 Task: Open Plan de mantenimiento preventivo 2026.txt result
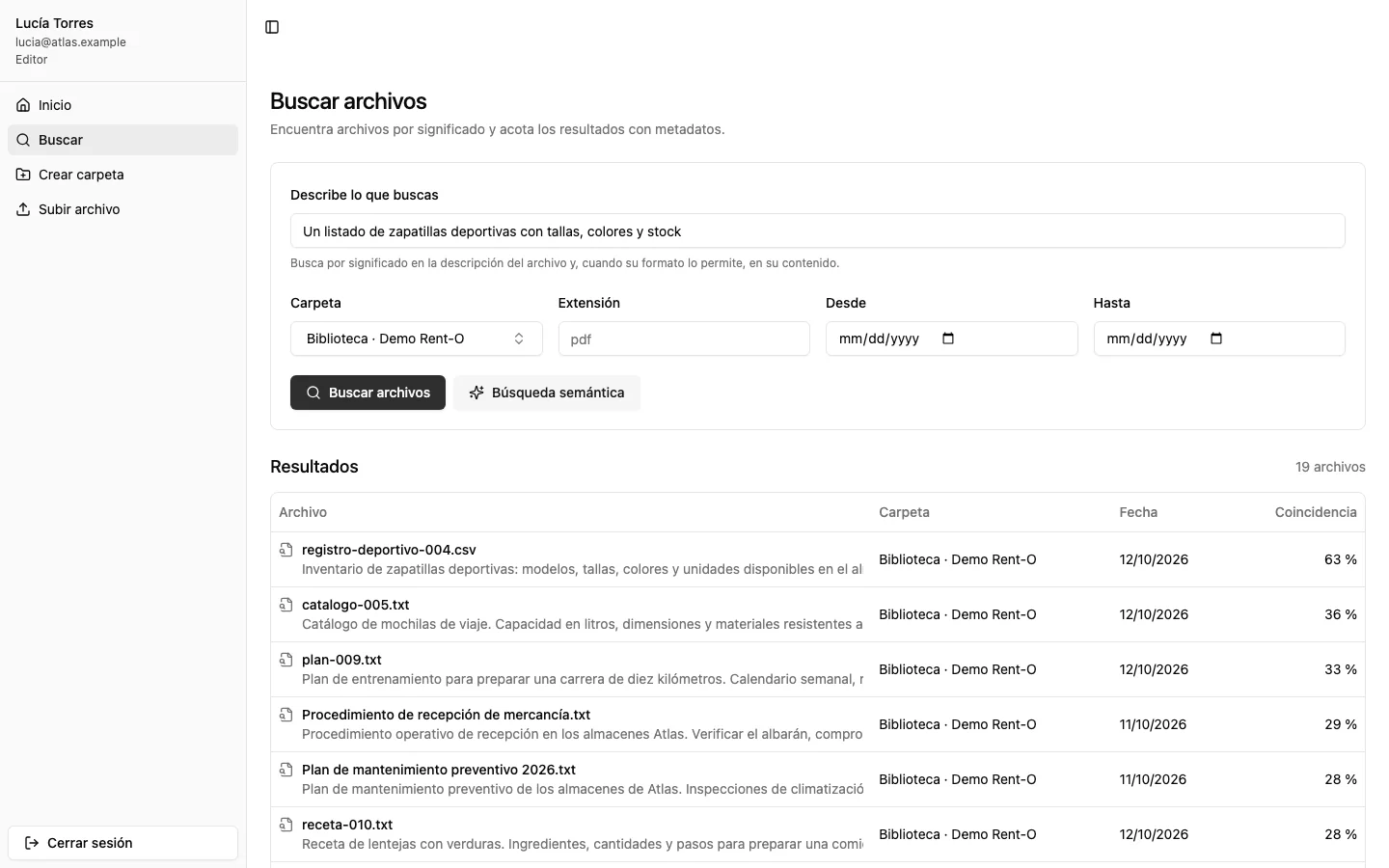(818, 779)
